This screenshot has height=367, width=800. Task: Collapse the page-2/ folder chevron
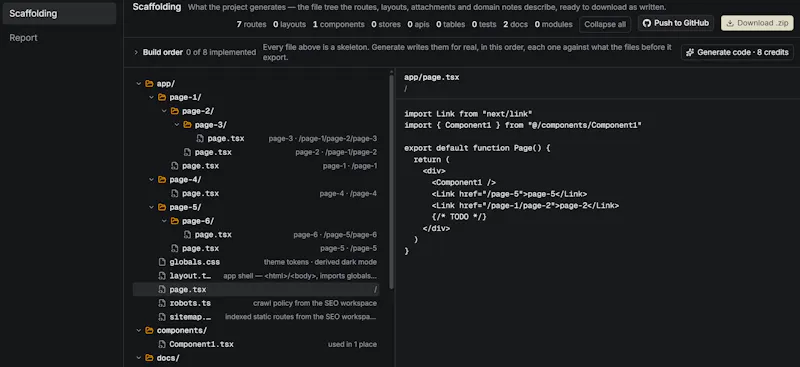164,111
